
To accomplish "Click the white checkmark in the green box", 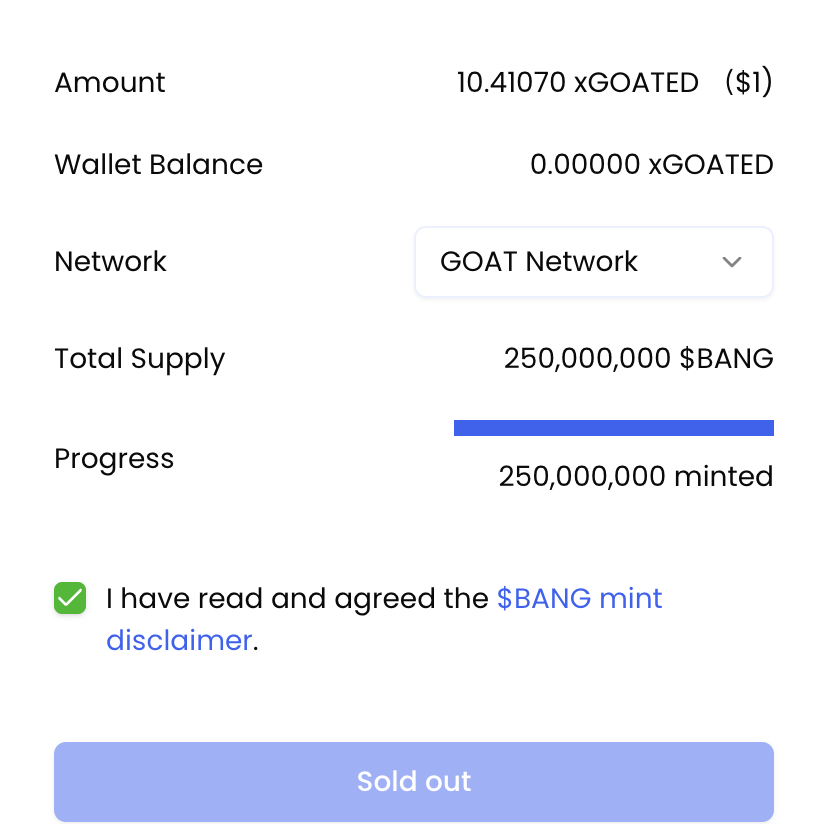I will point(70,599).
